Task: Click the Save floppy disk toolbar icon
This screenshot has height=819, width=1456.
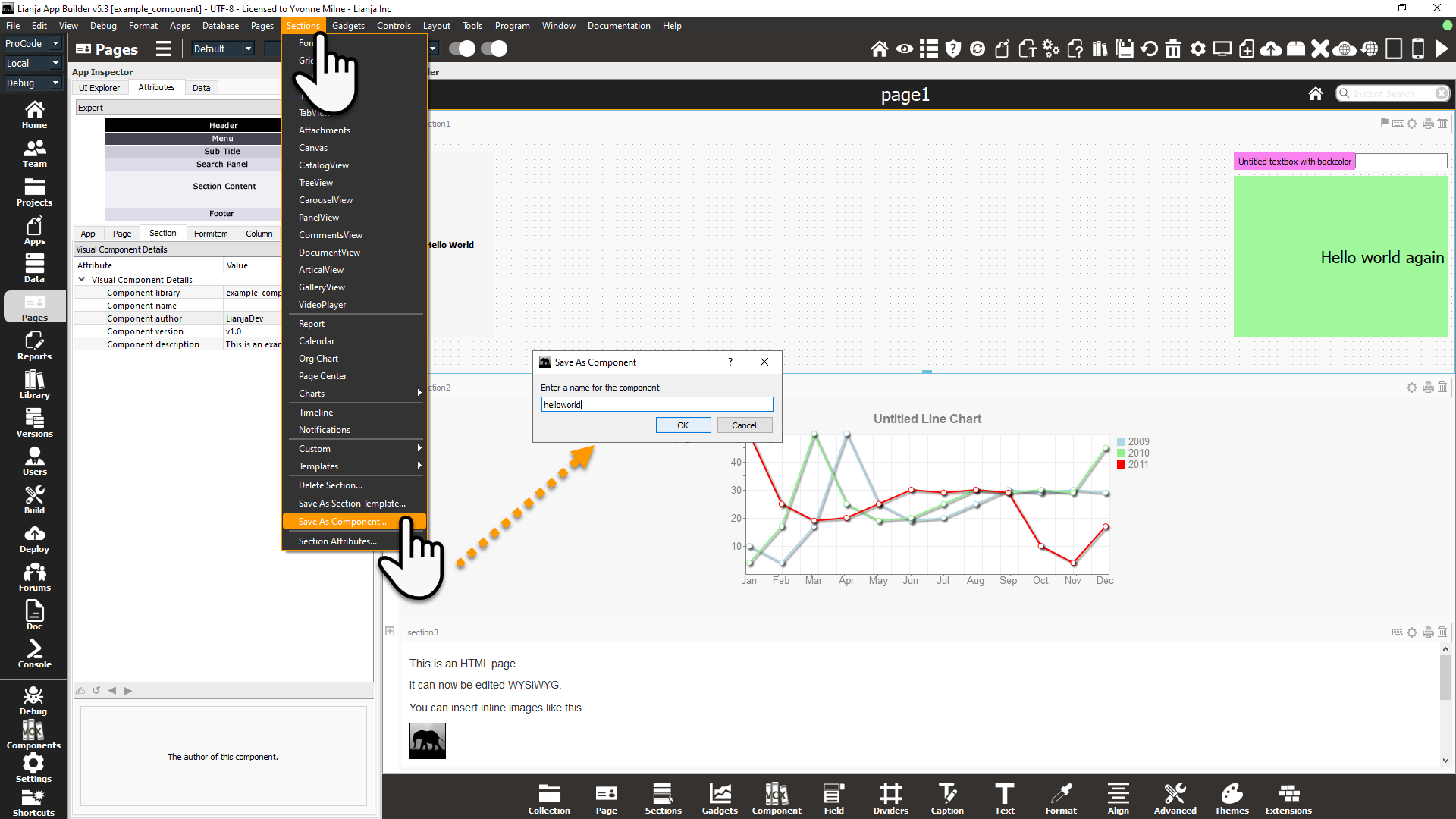Action: 1125,49
